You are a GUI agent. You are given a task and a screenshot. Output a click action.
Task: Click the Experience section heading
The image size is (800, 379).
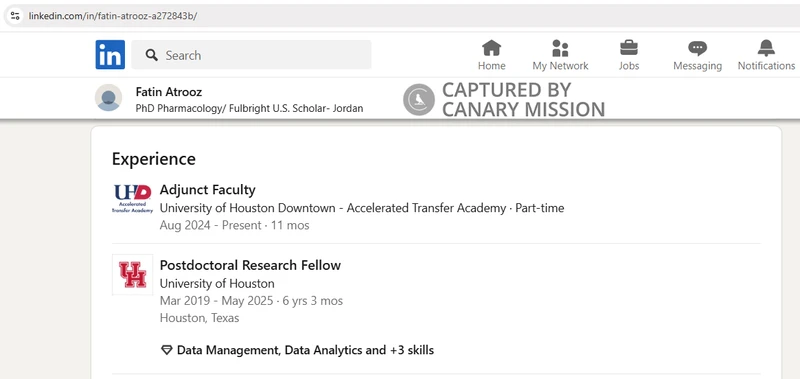coord(154,159)
